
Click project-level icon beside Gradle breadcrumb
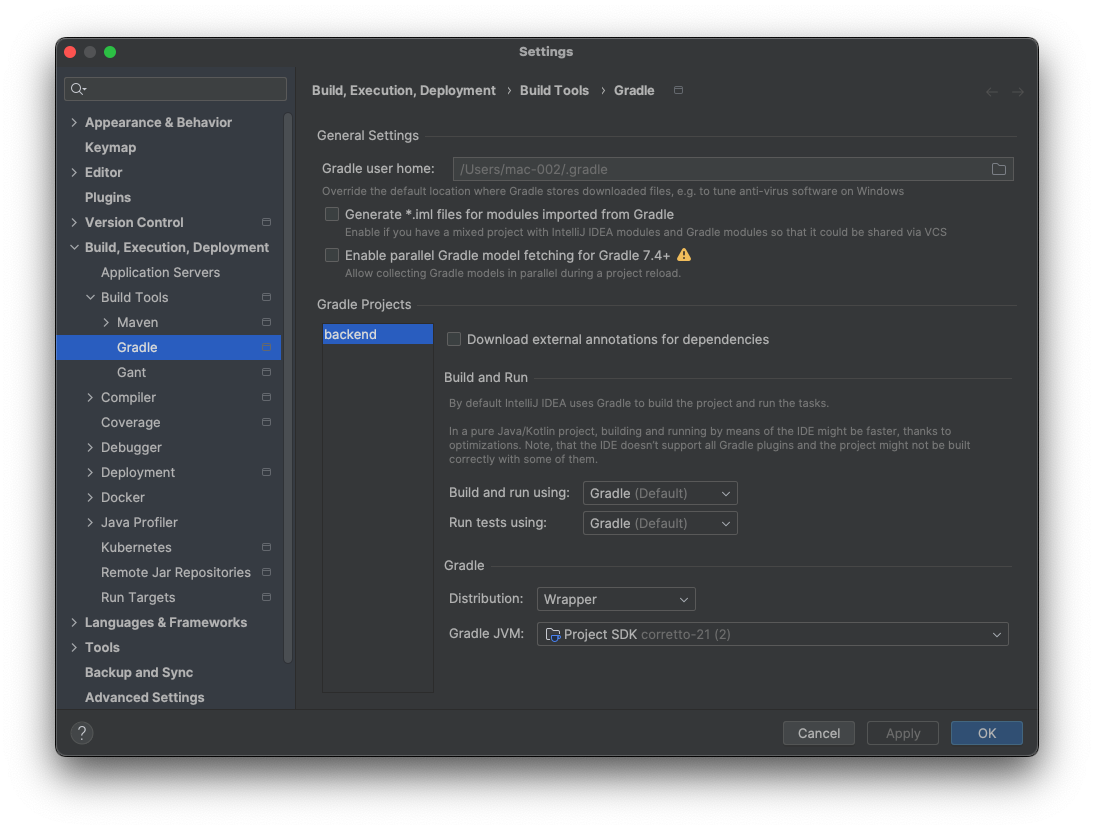coord(678,90)
